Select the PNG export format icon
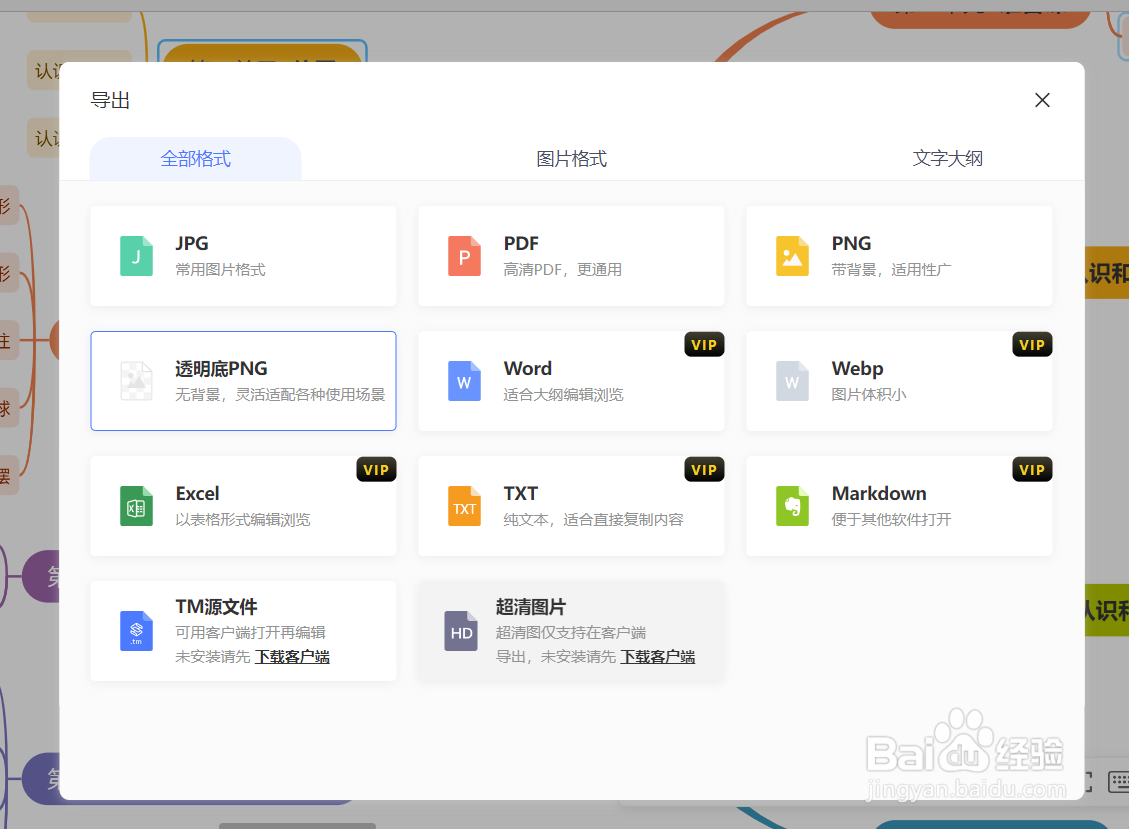 [x=792, y=256]
